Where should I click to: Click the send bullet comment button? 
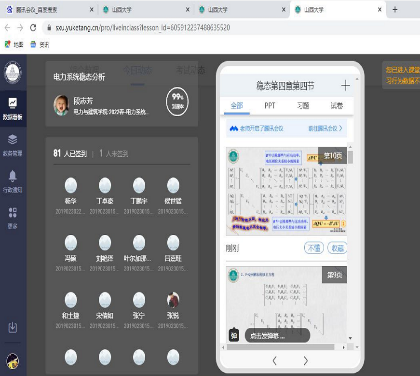277,335
